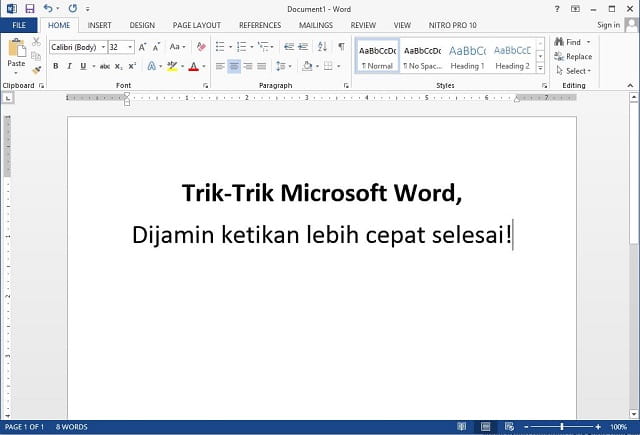Clear all formatting eraser icon
The height and width of the screenshot is (435, 640).
pyautogui.click(x=201, y=47)
